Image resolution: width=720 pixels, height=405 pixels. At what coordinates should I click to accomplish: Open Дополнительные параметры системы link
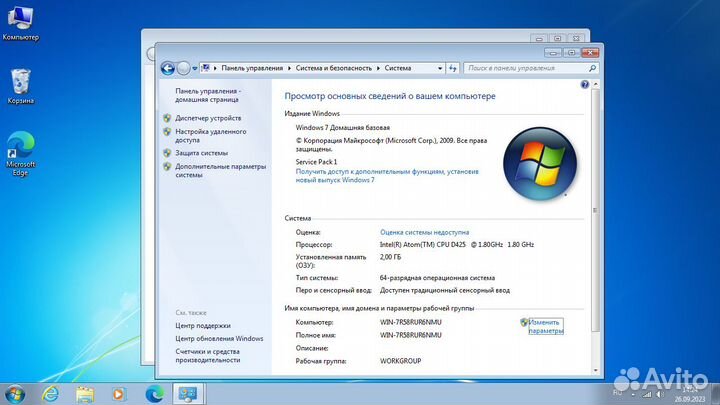[220, 170]
